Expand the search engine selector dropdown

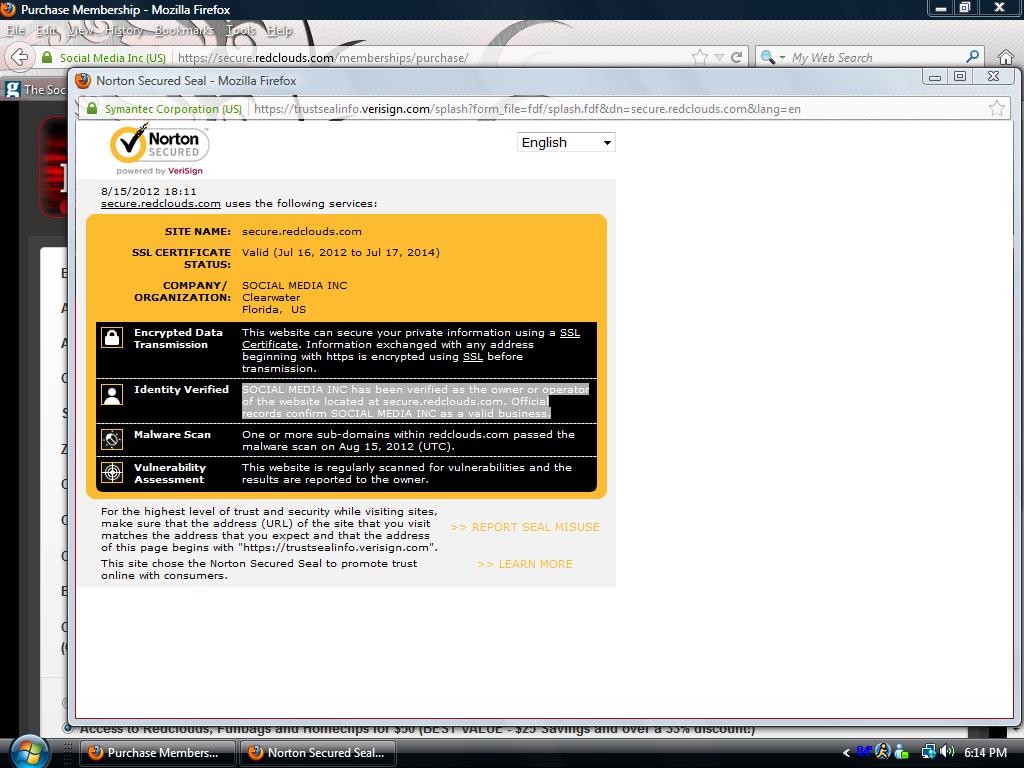pos(772,58)
